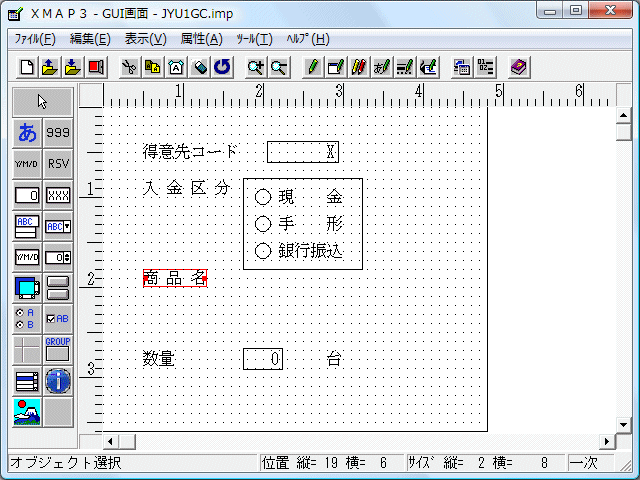
Task: Select the XXX input field tool
Action: coord(58,195)
